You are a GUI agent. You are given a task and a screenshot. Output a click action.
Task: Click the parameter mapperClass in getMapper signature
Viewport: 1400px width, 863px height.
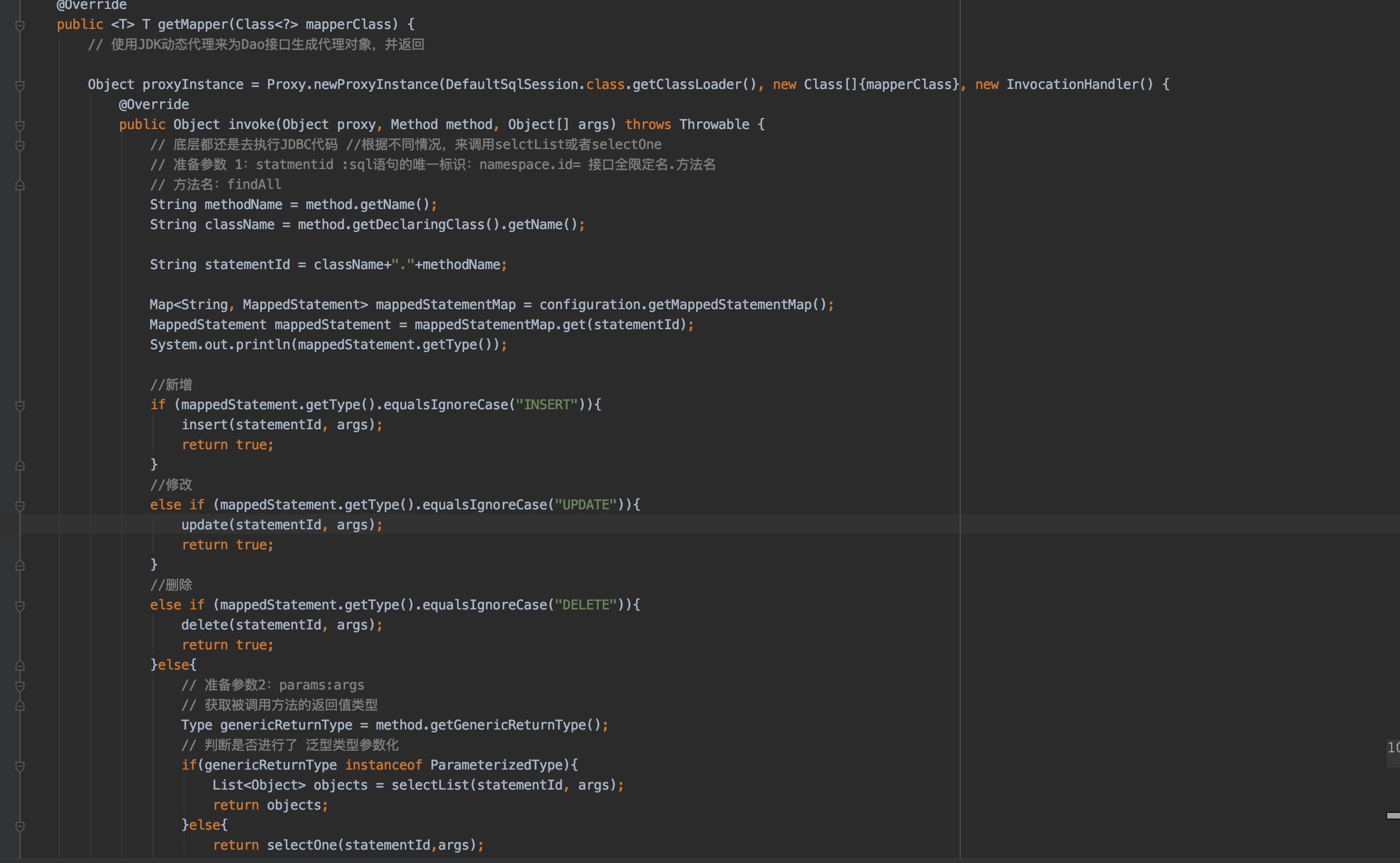tap(348, 24)
